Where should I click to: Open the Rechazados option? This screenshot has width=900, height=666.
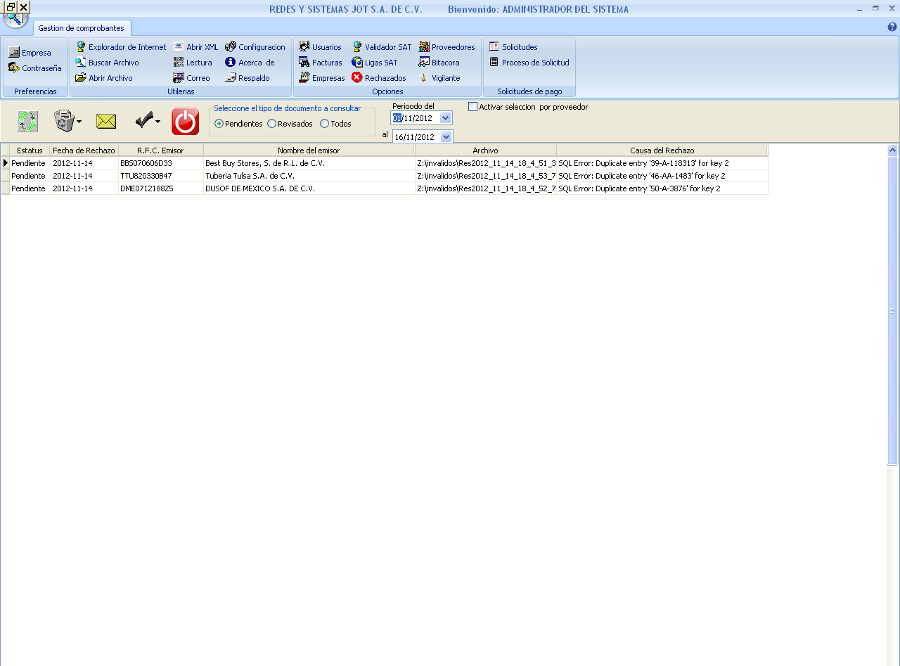coord(378,78)
